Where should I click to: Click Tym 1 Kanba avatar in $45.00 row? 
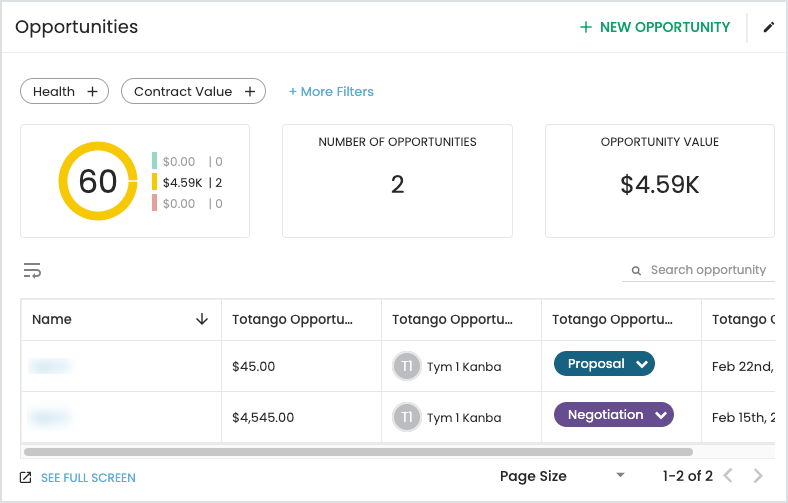click(x=407, y=366)
